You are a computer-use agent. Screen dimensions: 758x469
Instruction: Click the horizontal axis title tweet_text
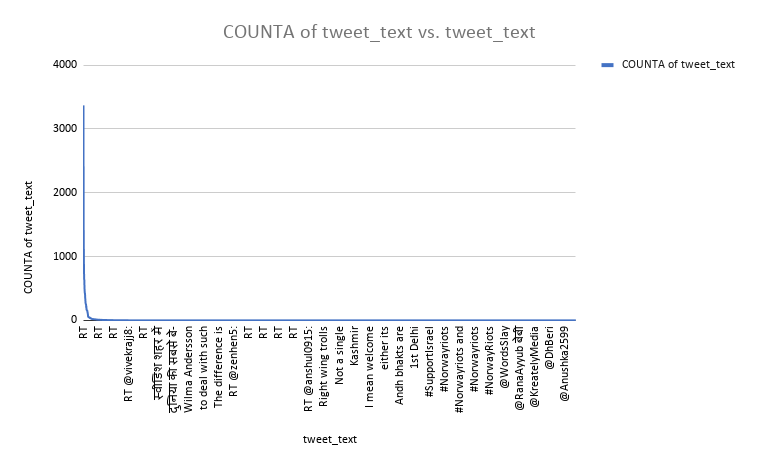[330, 439]
